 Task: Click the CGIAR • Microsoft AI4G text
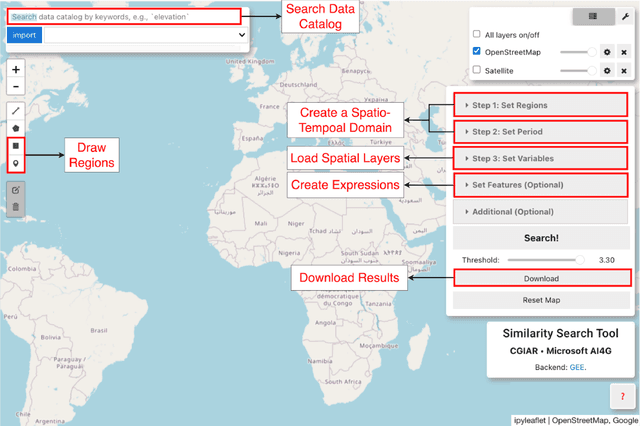(560, 351)
